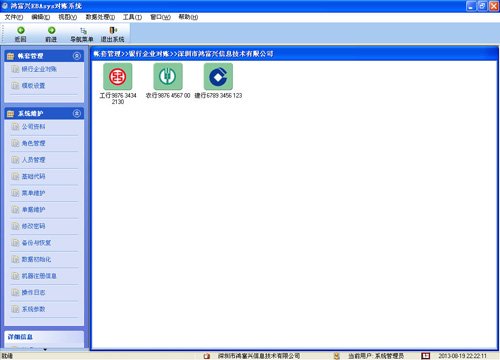500x360 pixels.
Task: Click the calendar icon beside the status bar date
Action: point(425,356)
